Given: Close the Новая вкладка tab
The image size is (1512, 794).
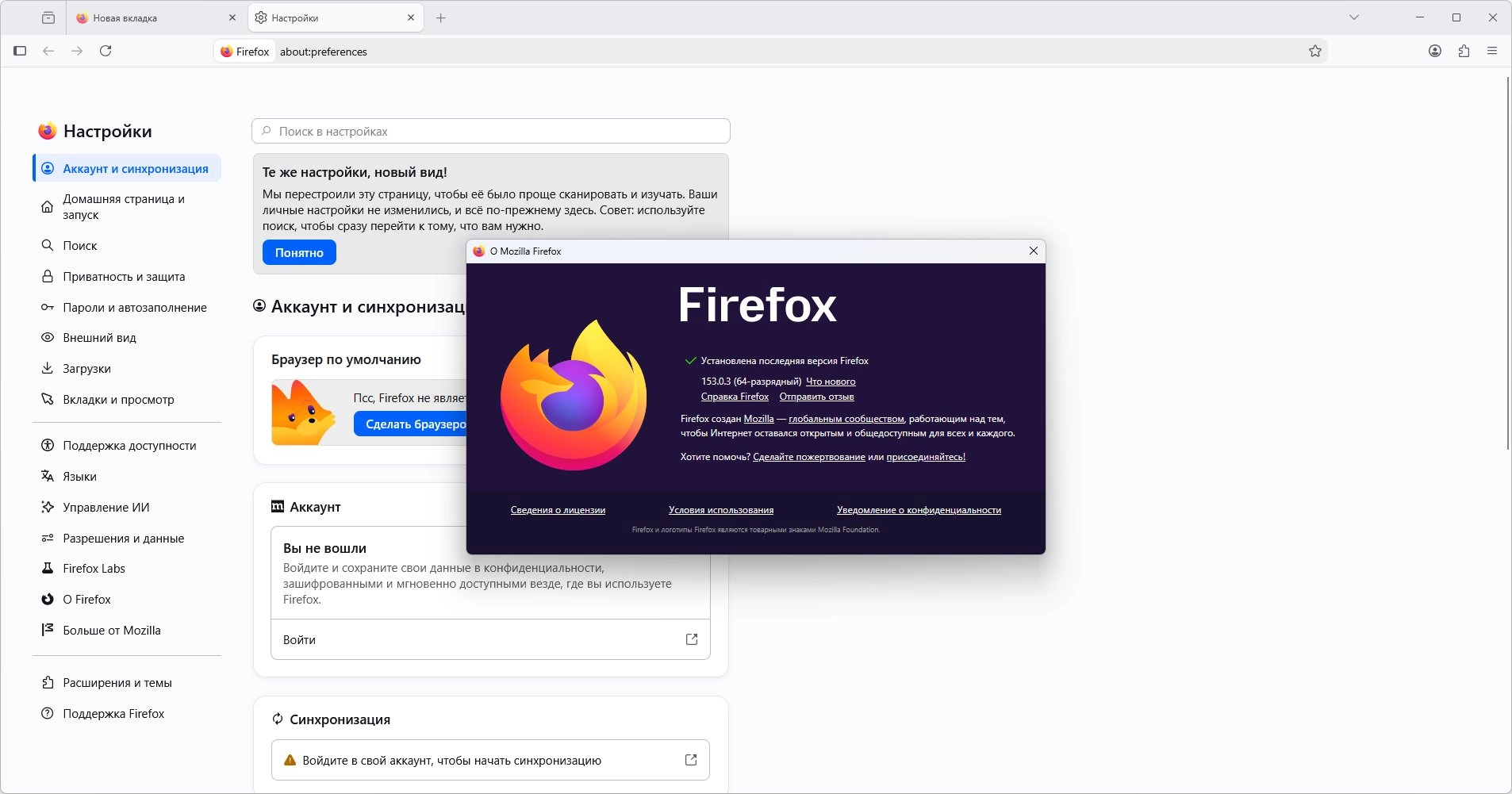Looking at the screenshot, I should coord(232,17).
